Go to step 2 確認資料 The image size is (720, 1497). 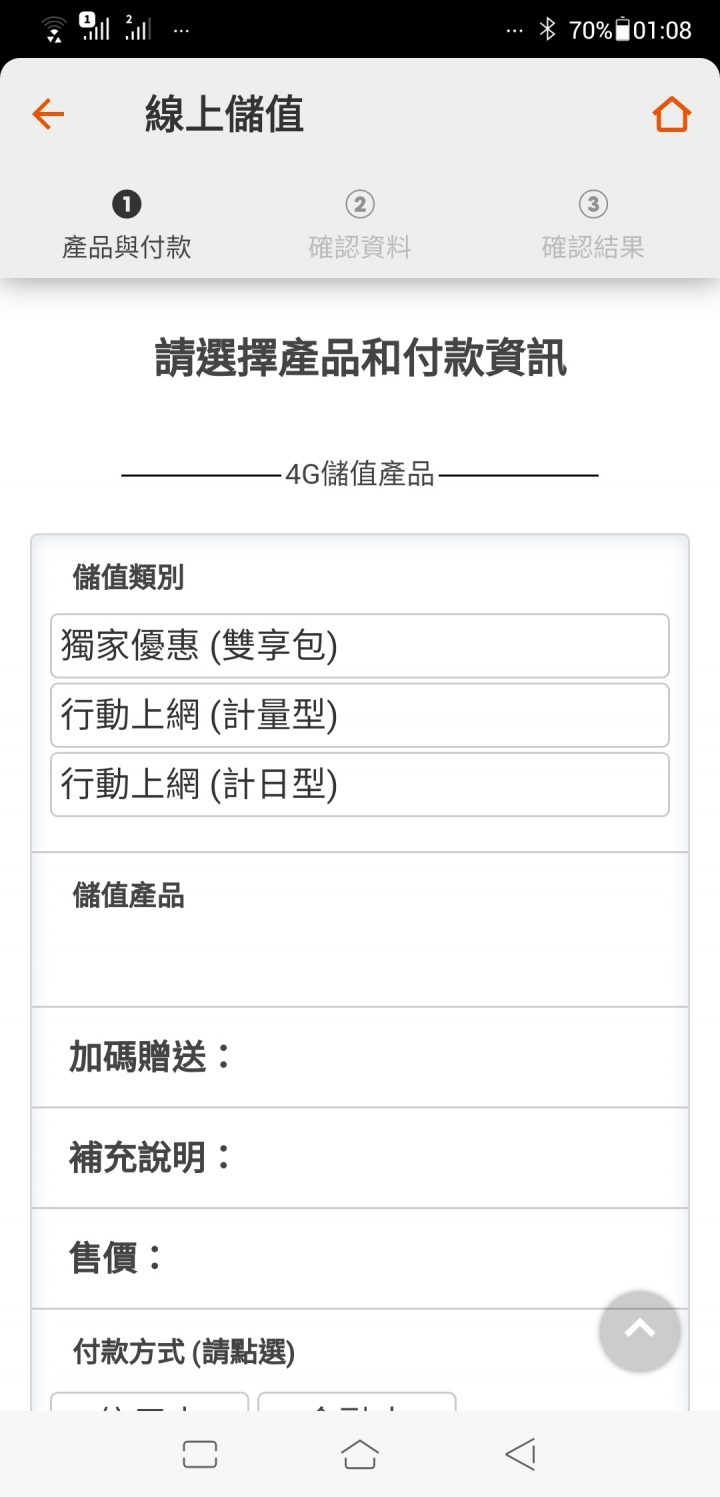pos(360,226)
